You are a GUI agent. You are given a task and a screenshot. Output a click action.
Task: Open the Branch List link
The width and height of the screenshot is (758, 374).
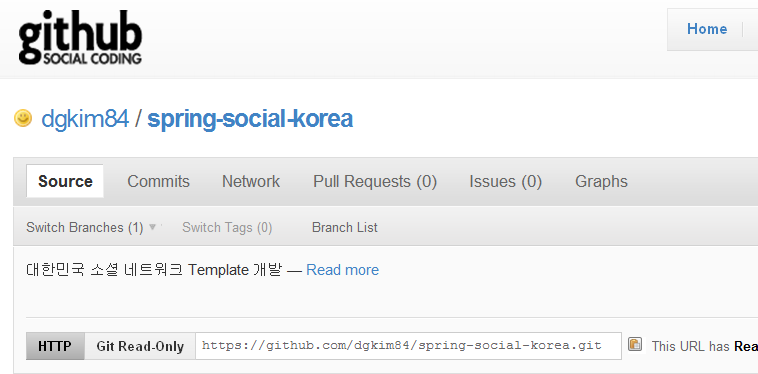point(345,227)
